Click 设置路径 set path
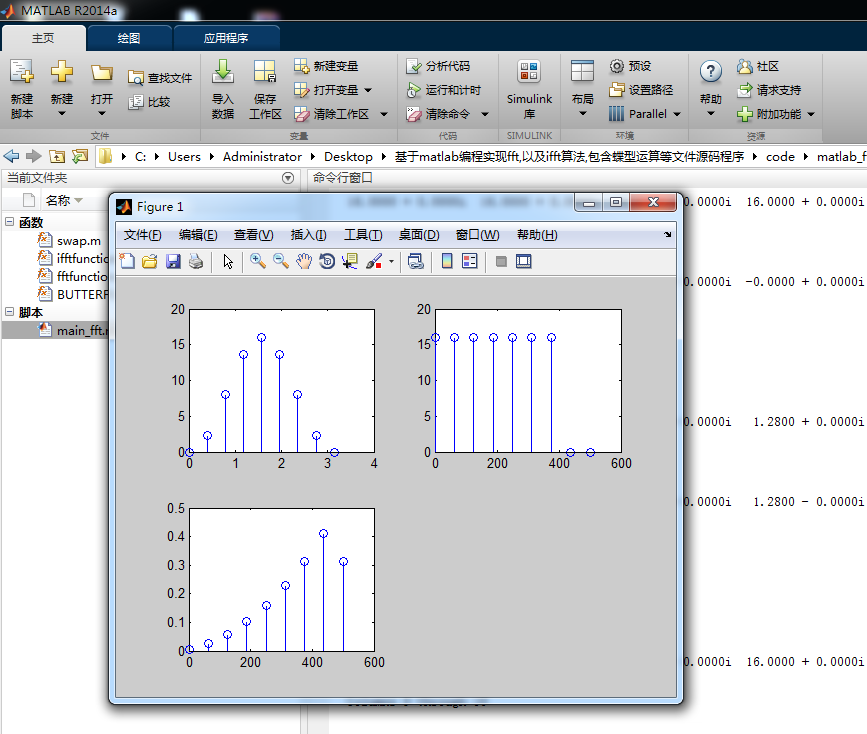 coord(641,90)
